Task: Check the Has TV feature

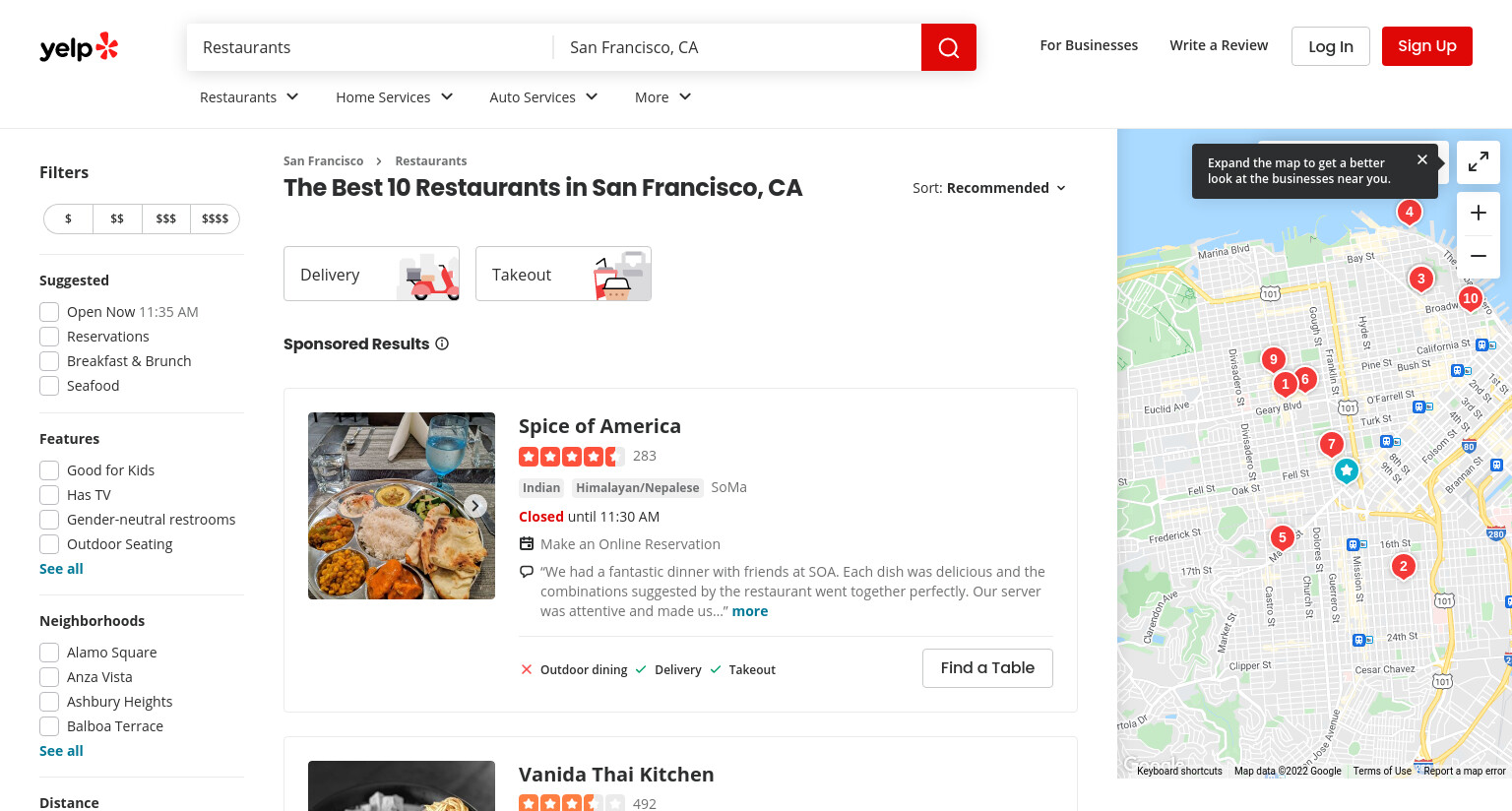Action: click(x=49, y=495)
